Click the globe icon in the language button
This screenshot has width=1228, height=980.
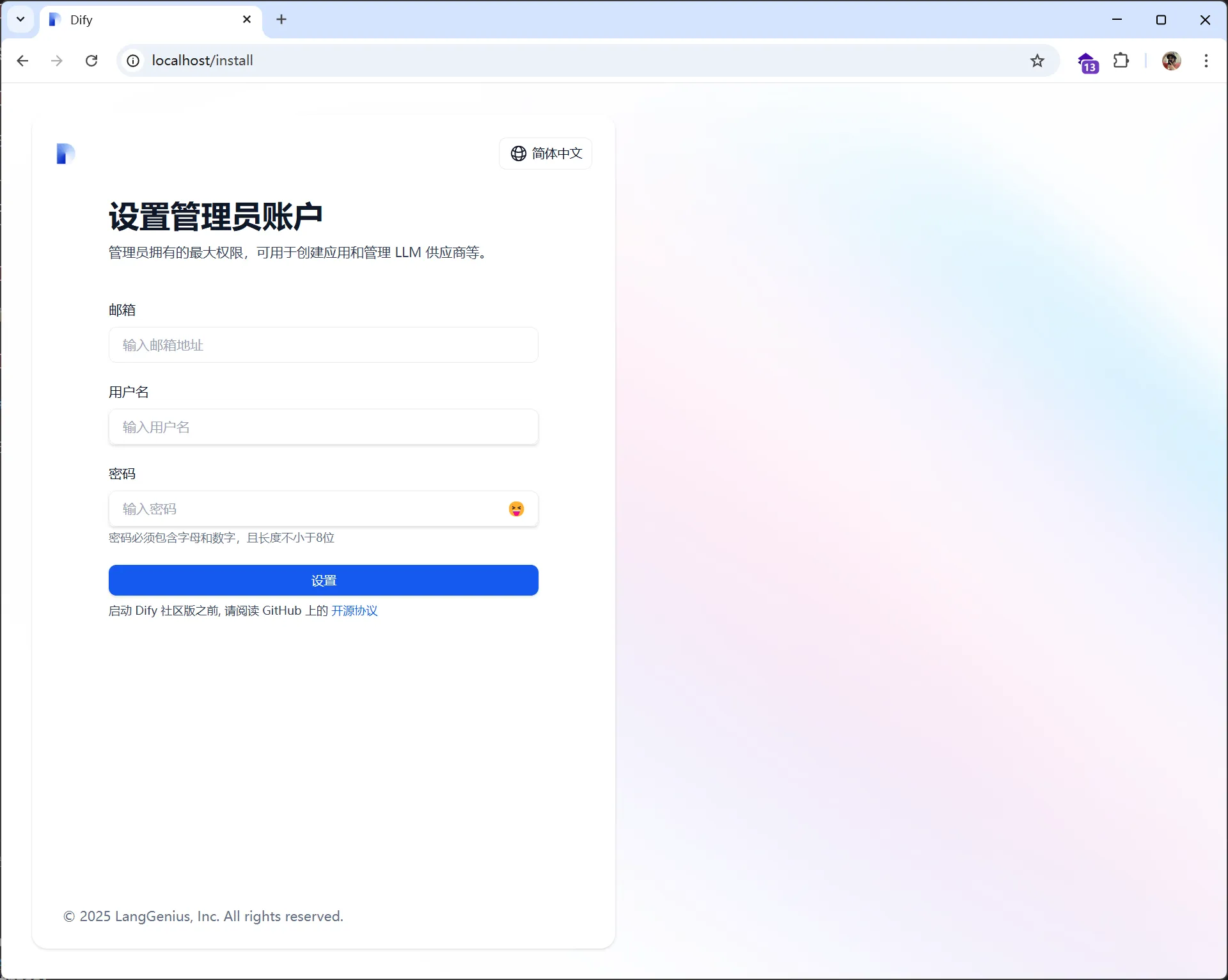coord(519,154)
